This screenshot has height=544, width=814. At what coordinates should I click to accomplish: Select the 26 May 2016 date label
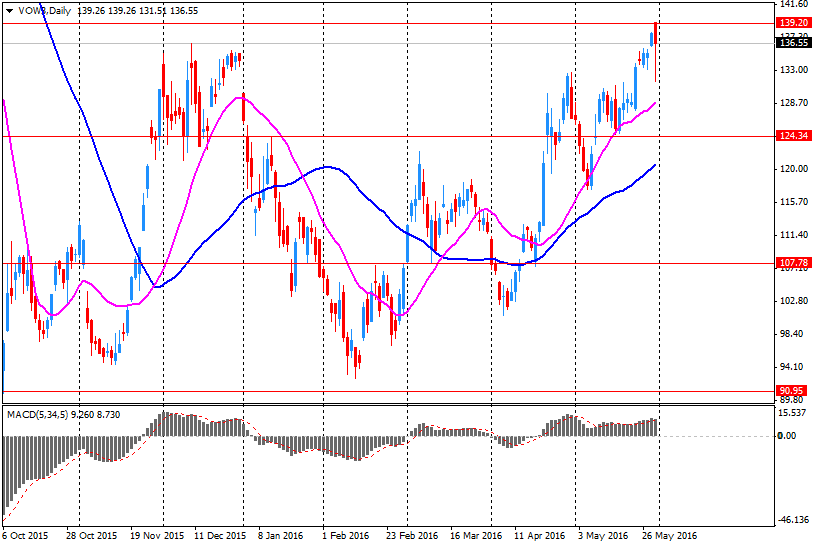point(669,535)
